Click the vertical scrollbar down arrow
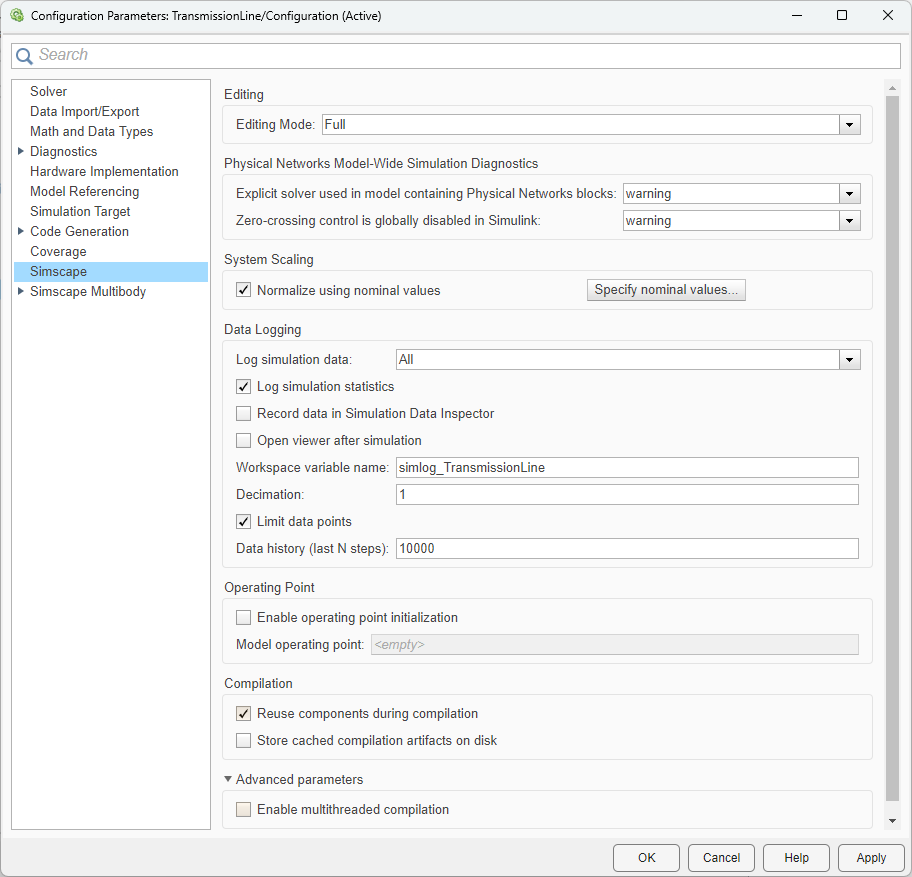912x877 pixels. click(892, 820)
